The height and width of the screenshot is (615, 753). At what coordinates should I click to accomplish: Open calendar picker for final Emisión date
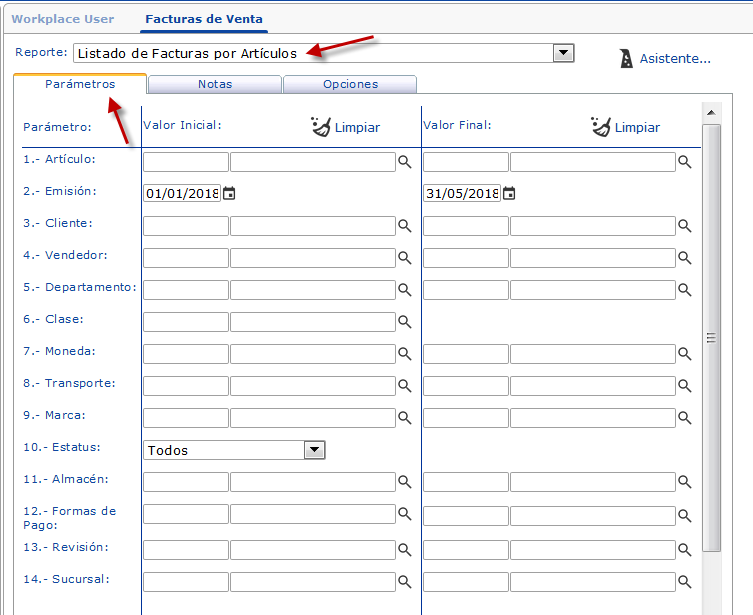click(509, 194)
